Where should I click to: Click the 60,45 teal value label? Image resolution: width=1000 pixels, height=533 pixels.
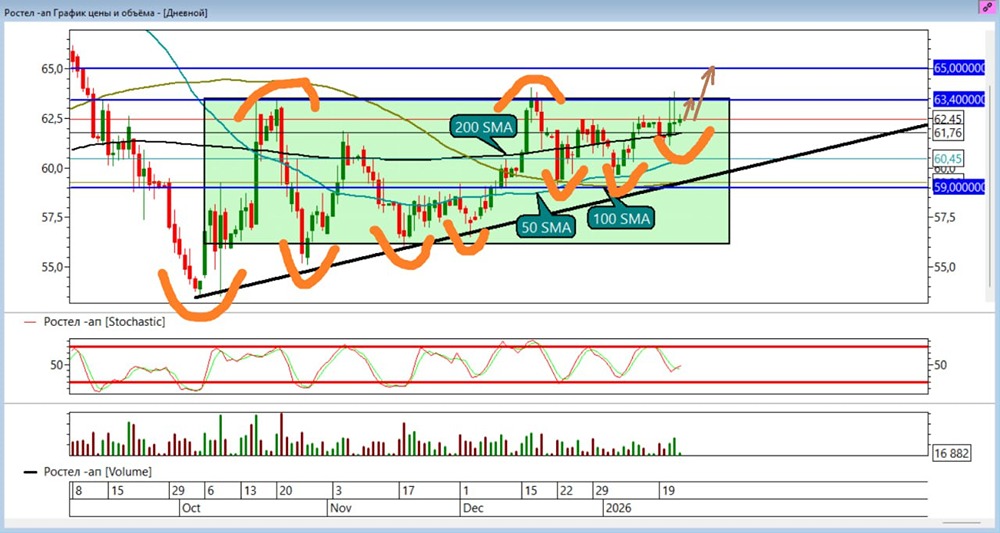click(x=947, y=158)
